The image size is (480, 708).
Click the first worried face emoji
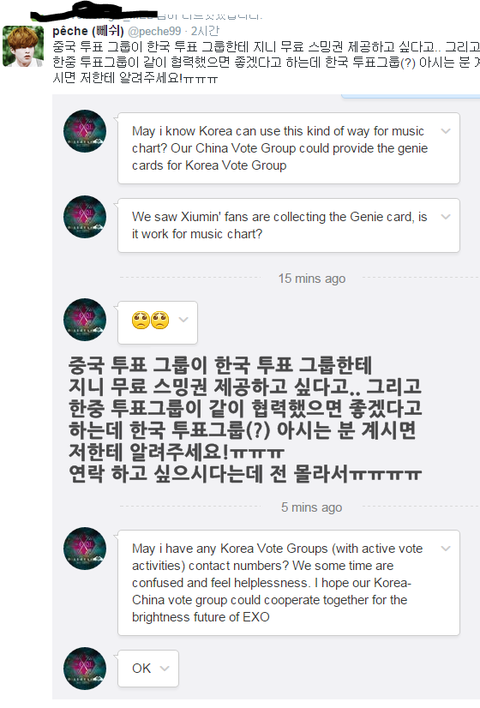click(x=140, y=320)
